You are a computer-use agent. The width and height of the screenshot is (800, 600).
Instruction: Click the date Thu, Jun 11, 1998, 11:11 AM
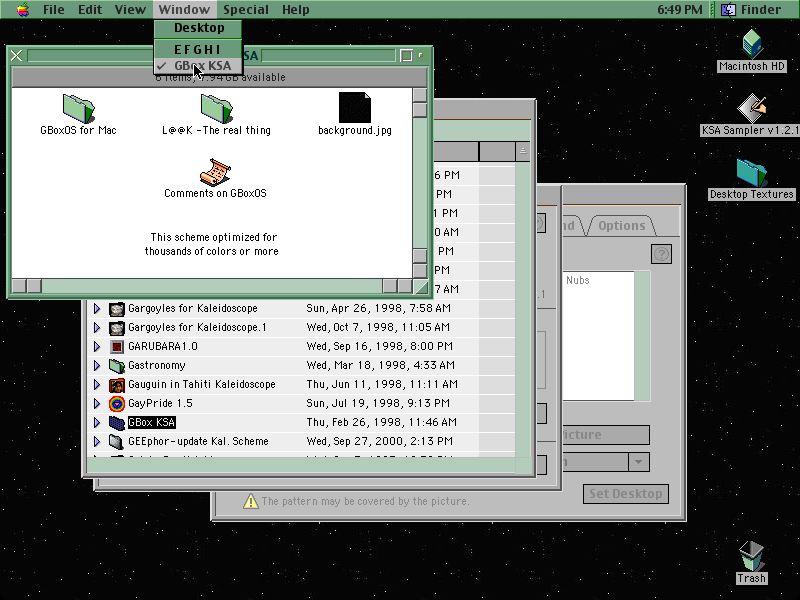click(x=382, y=384)
